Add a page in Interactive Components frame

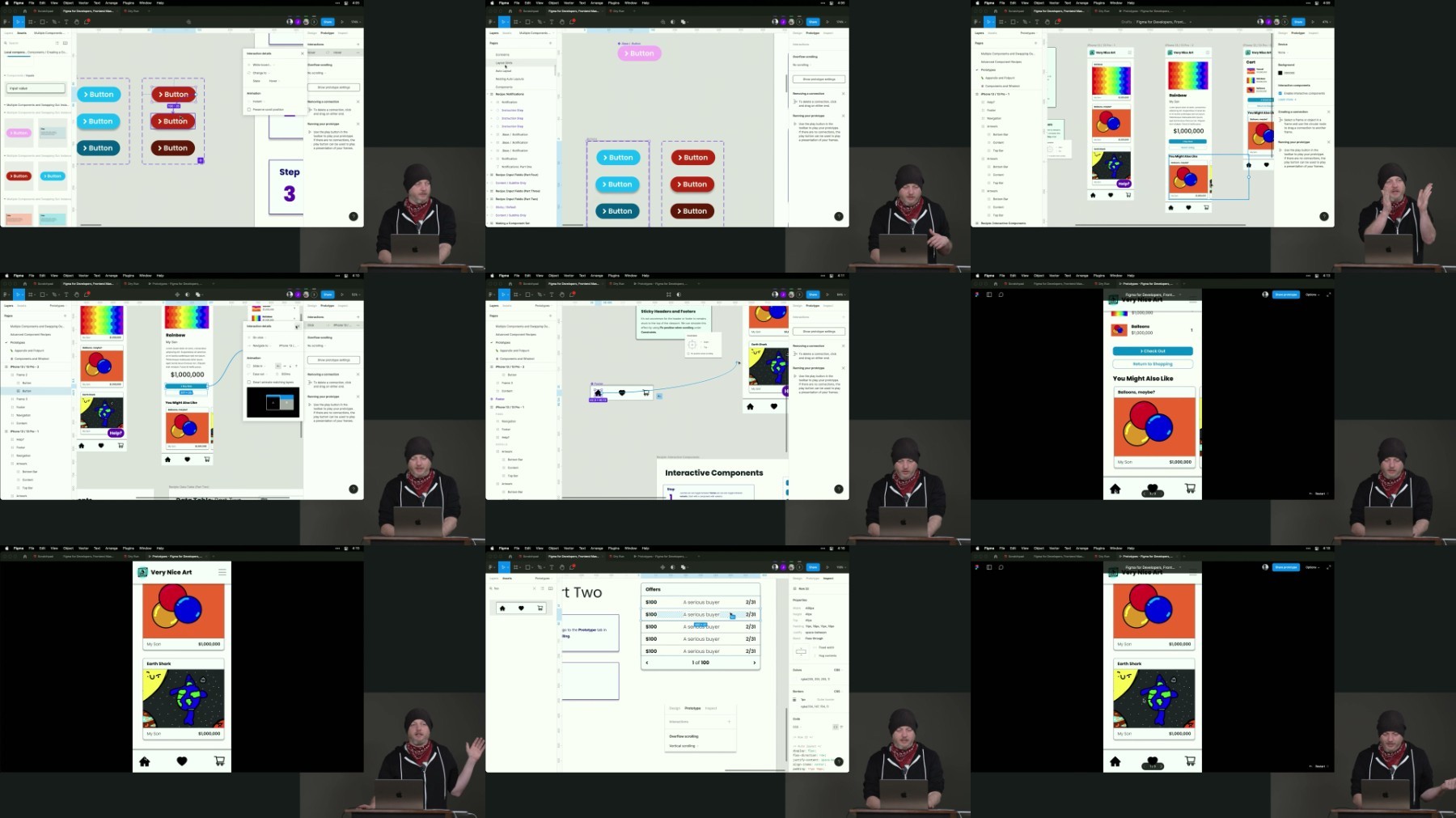click(550, 316)
